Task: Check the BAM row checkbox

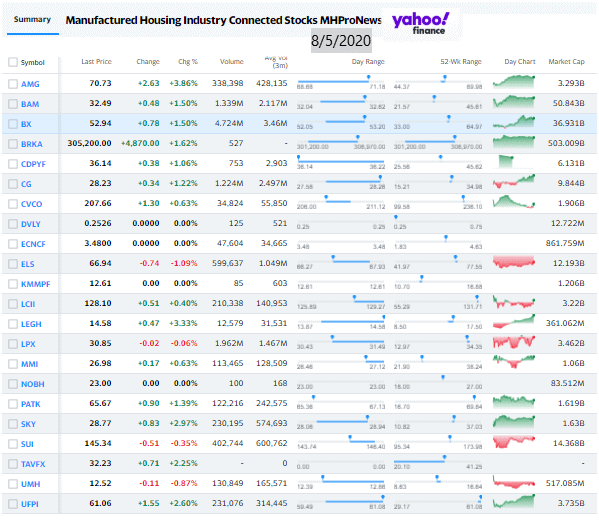Action: point(13,104)
